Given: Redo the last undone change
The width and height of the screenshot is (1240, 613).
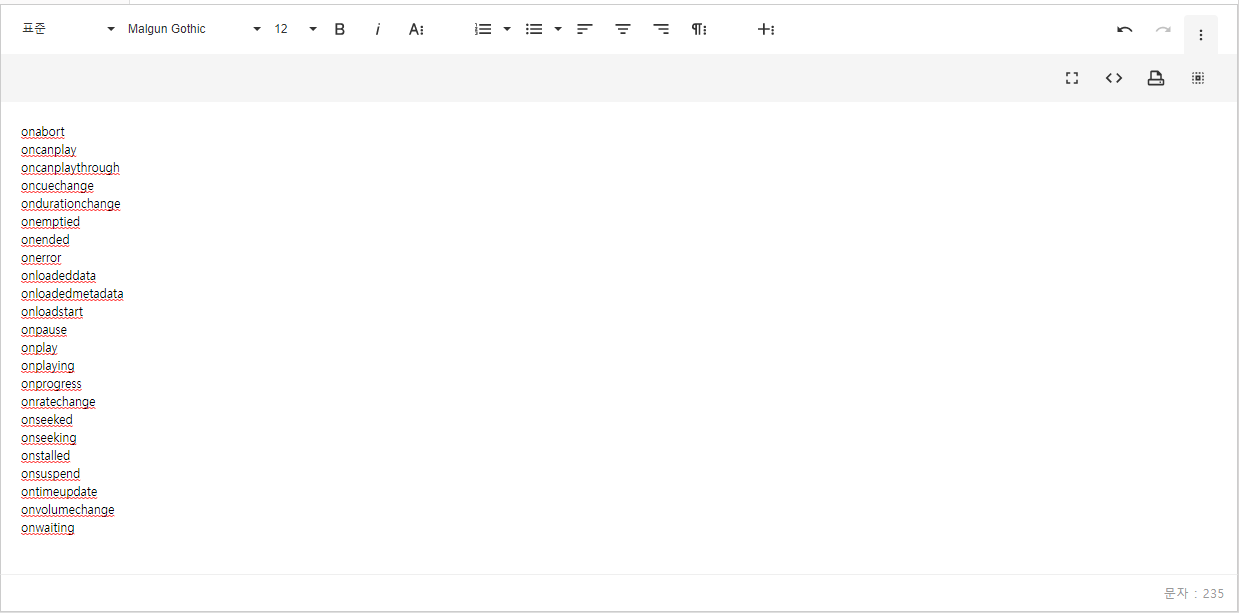Looking at the screenshot, I should pyautogui.click(x=1163, y=29).
